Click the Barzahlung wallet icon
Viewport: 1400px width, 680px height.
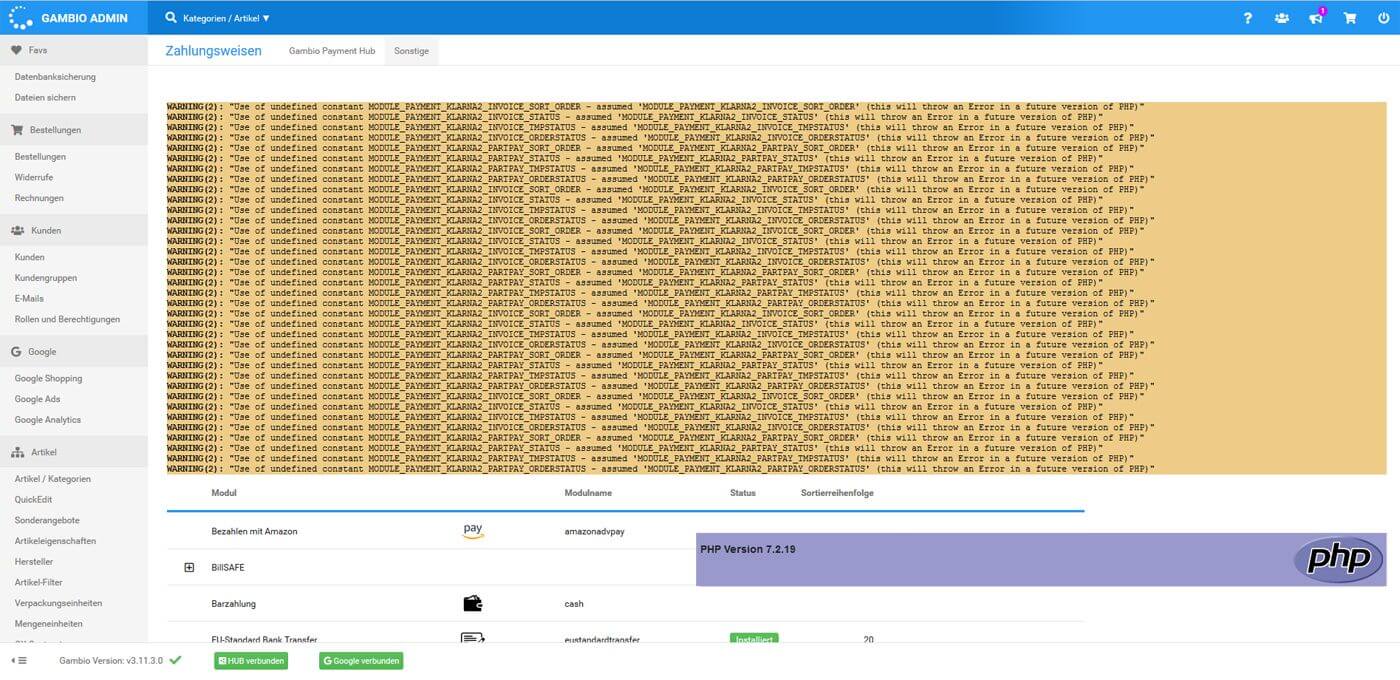pyautogui.click(x=473, y=603)
